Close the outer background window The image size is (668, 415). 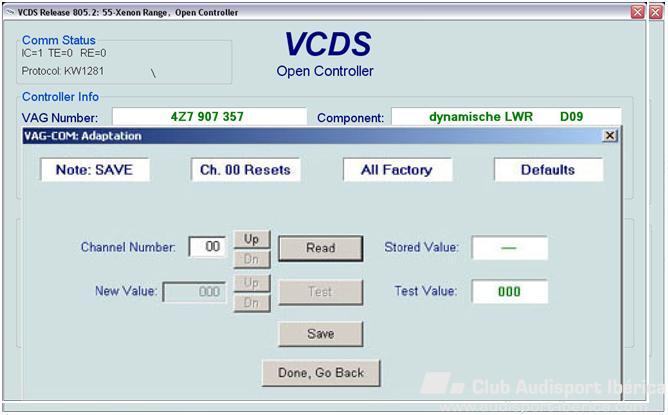pos(656,12)
